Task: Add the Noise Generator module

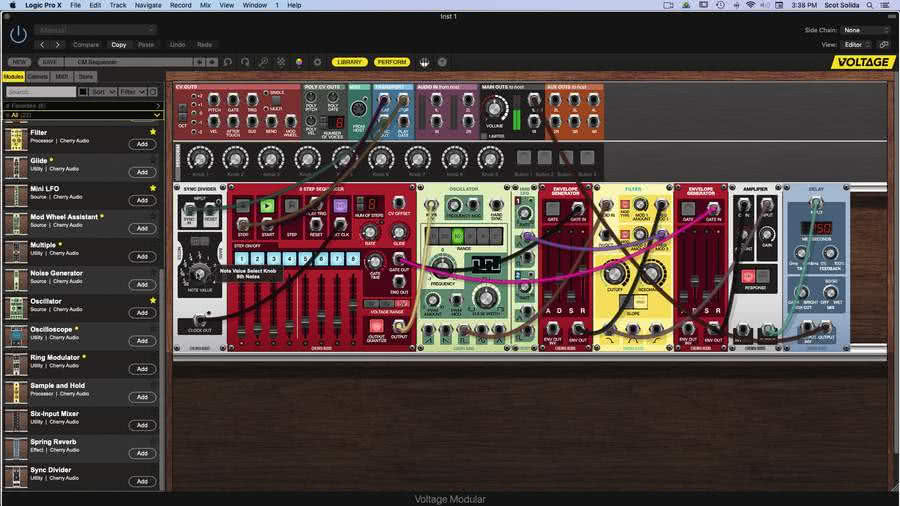Action: coord(142,285)
